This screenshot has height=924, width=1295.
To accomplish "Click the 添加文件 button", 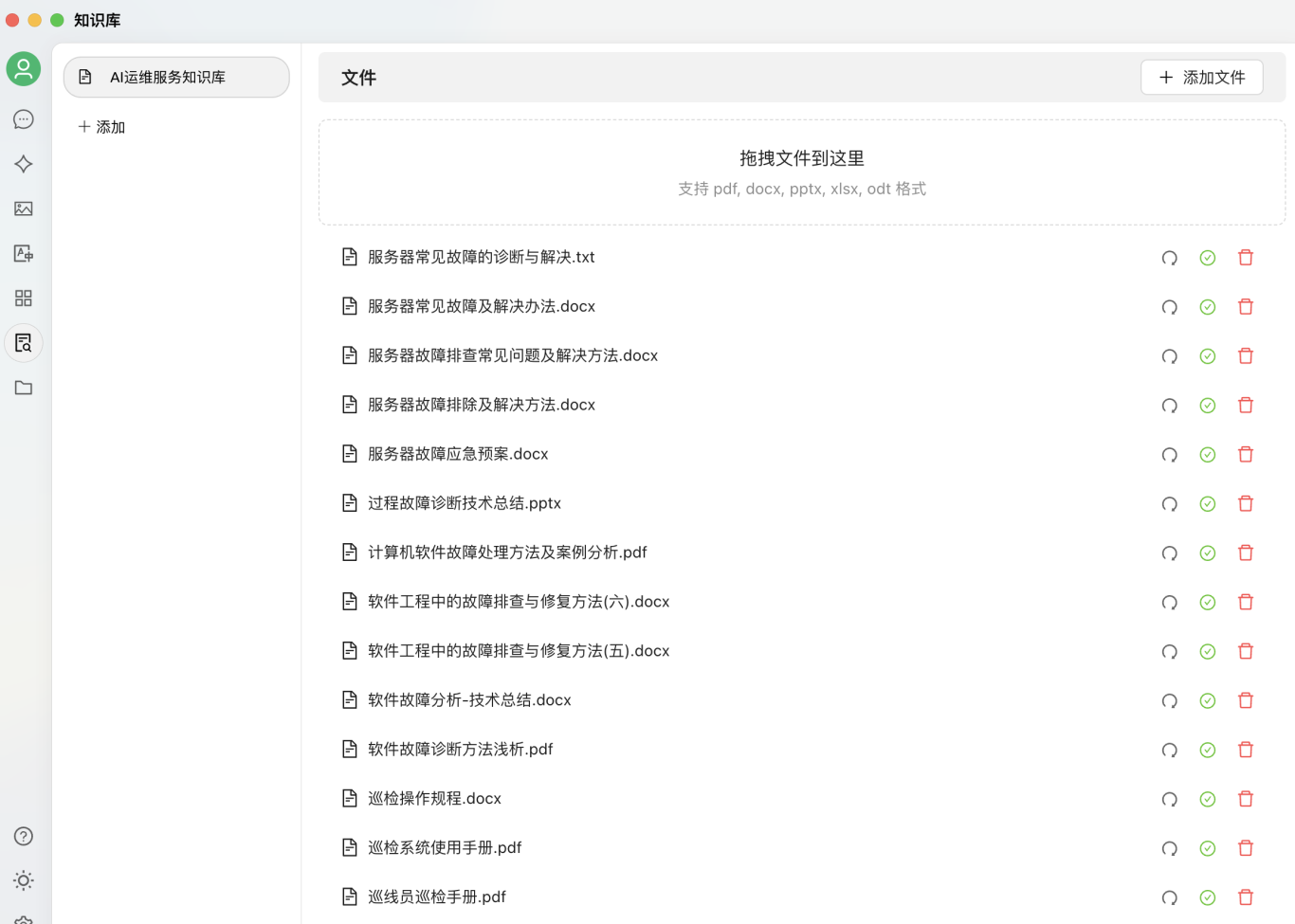I will pos(1201,78).
